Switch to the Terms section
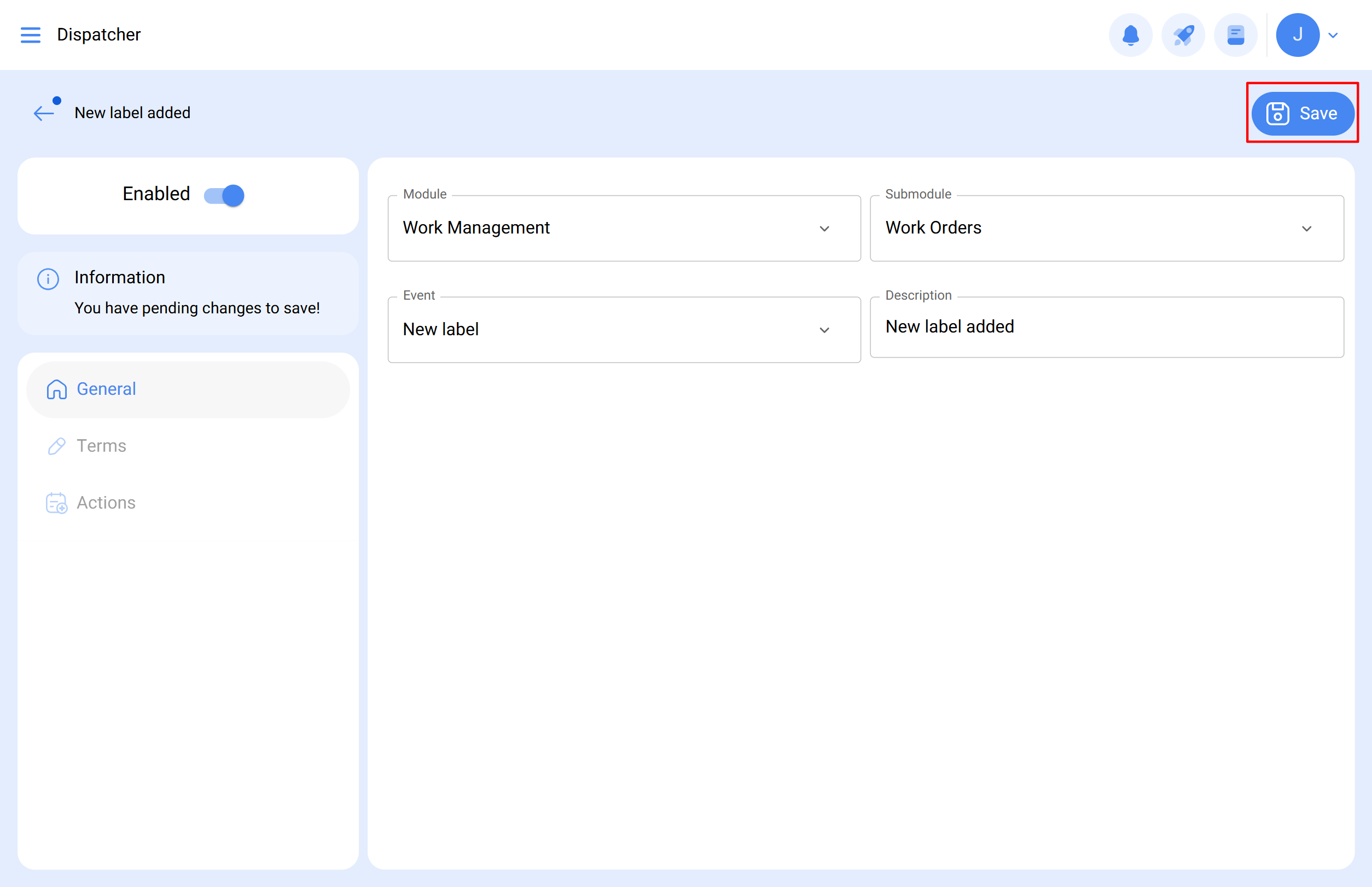 pyautogui.click(x=101, y=446)
